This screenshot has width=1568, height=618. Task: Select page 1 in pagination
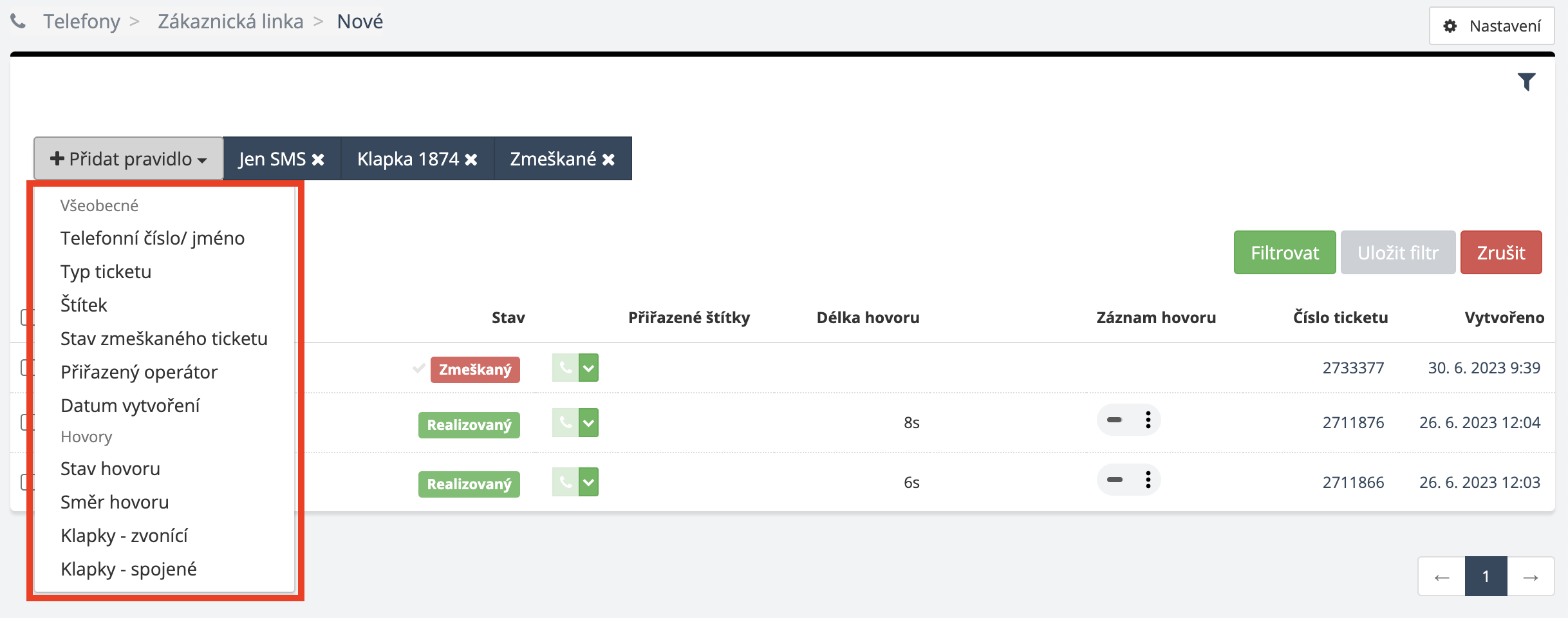click(1486, 576)
